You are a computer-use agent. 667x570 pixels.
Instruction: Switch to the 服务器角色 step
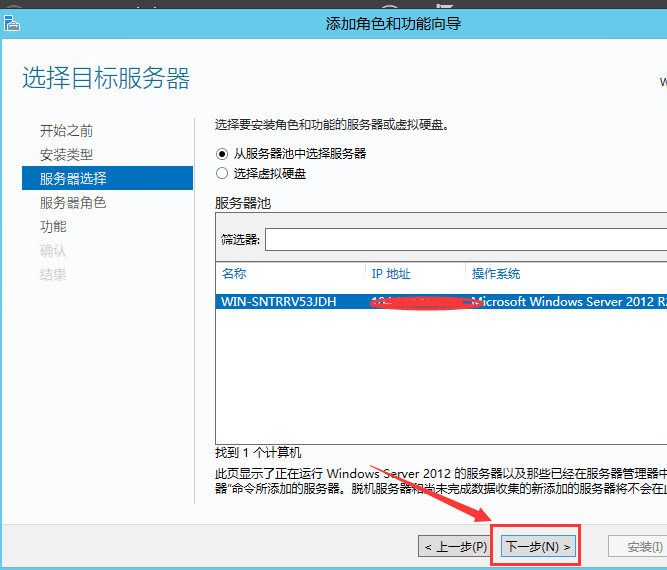click(73, 203)
